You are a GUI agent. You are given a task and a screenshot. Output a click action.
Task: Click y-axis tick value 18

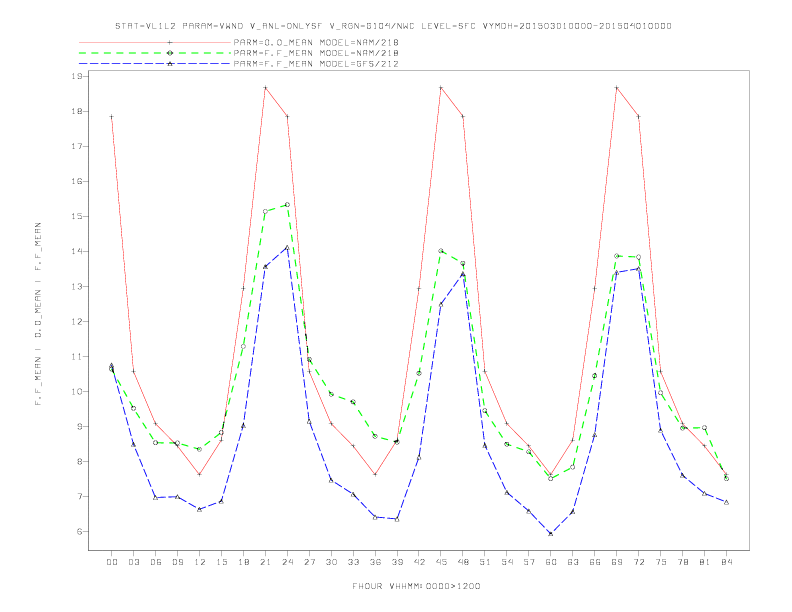[77, 112]
